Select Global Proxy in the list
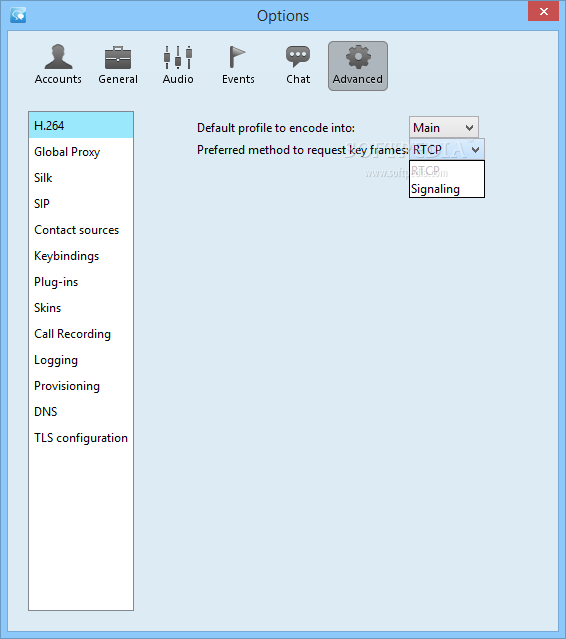 (81, 152)
